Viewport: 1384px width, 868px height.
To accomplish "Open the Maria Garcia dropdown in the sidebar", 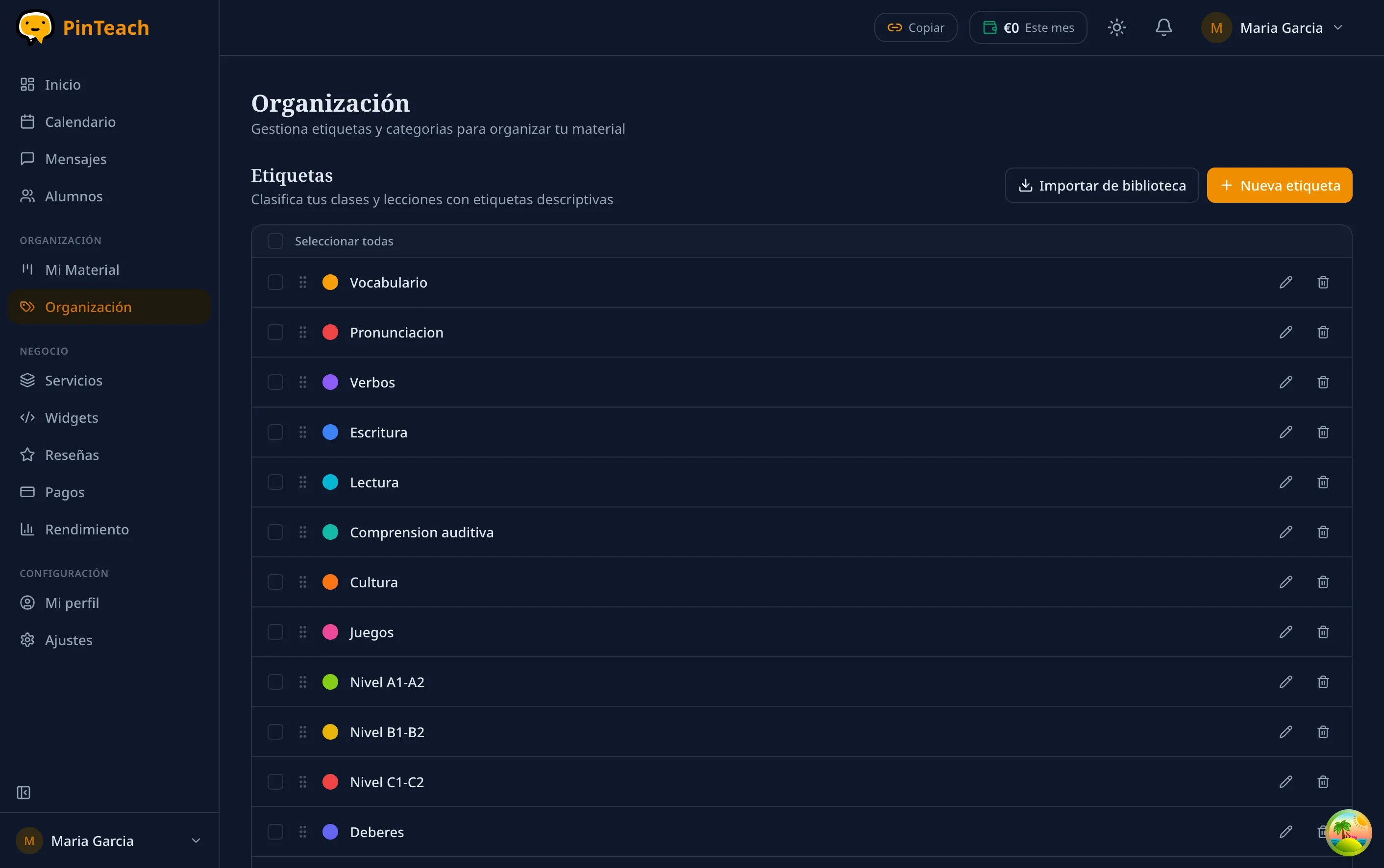I will point(196,840).
